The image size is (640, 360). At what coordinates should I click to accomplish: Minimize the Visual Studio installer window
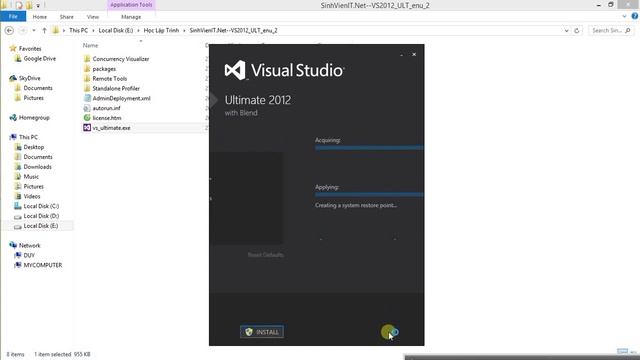(402, 54)
